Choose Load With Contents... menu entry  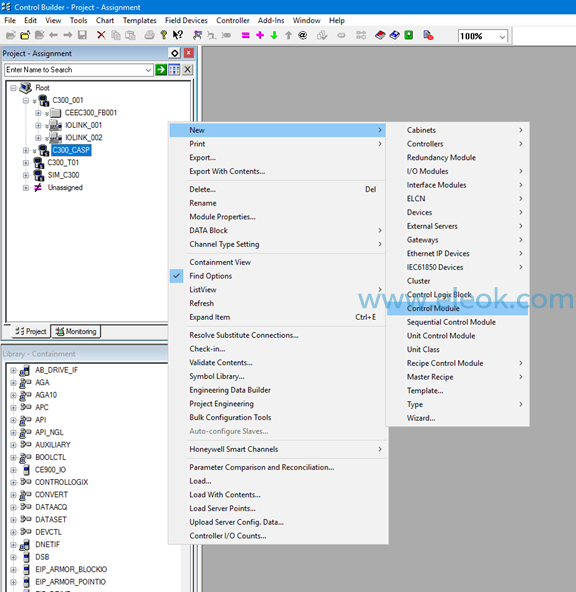(x=277, y=495)
